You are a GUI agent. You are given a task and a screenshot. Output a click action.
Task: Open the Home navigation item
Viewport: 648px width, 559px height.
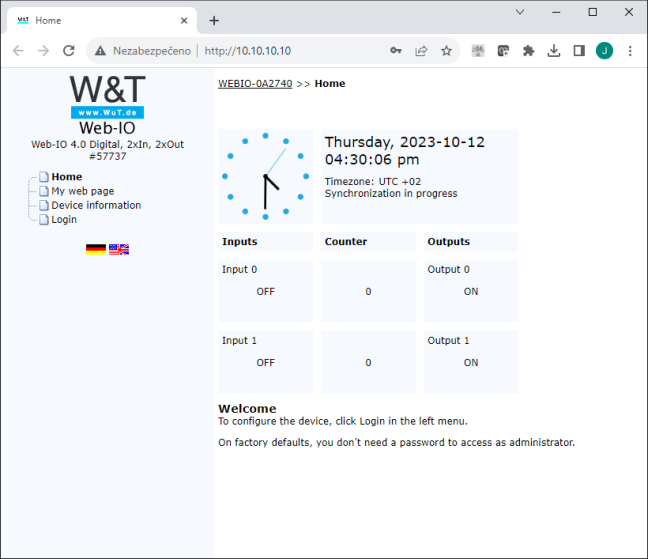(x=67, y=177)
